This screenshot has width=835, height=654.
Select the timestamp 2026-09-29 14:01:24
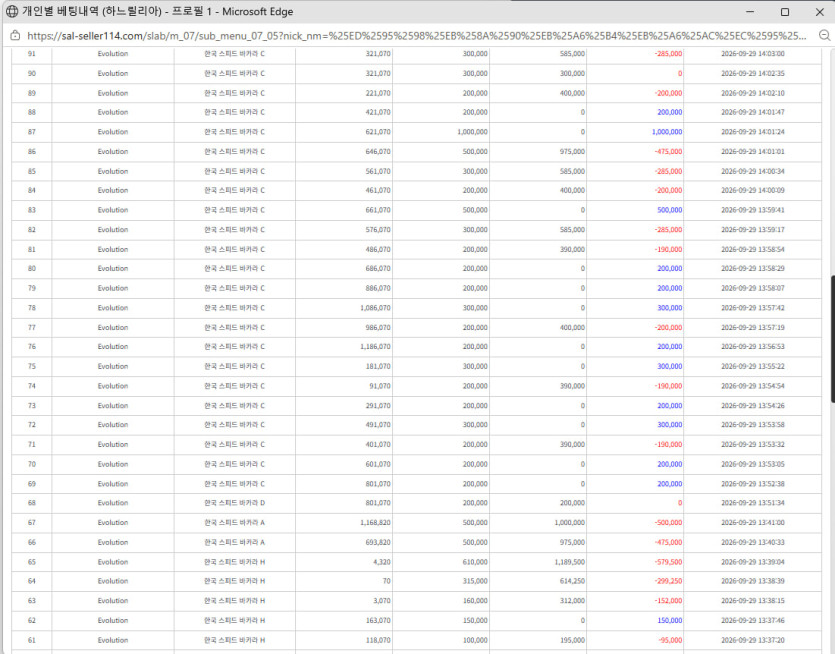coord(752,132)
